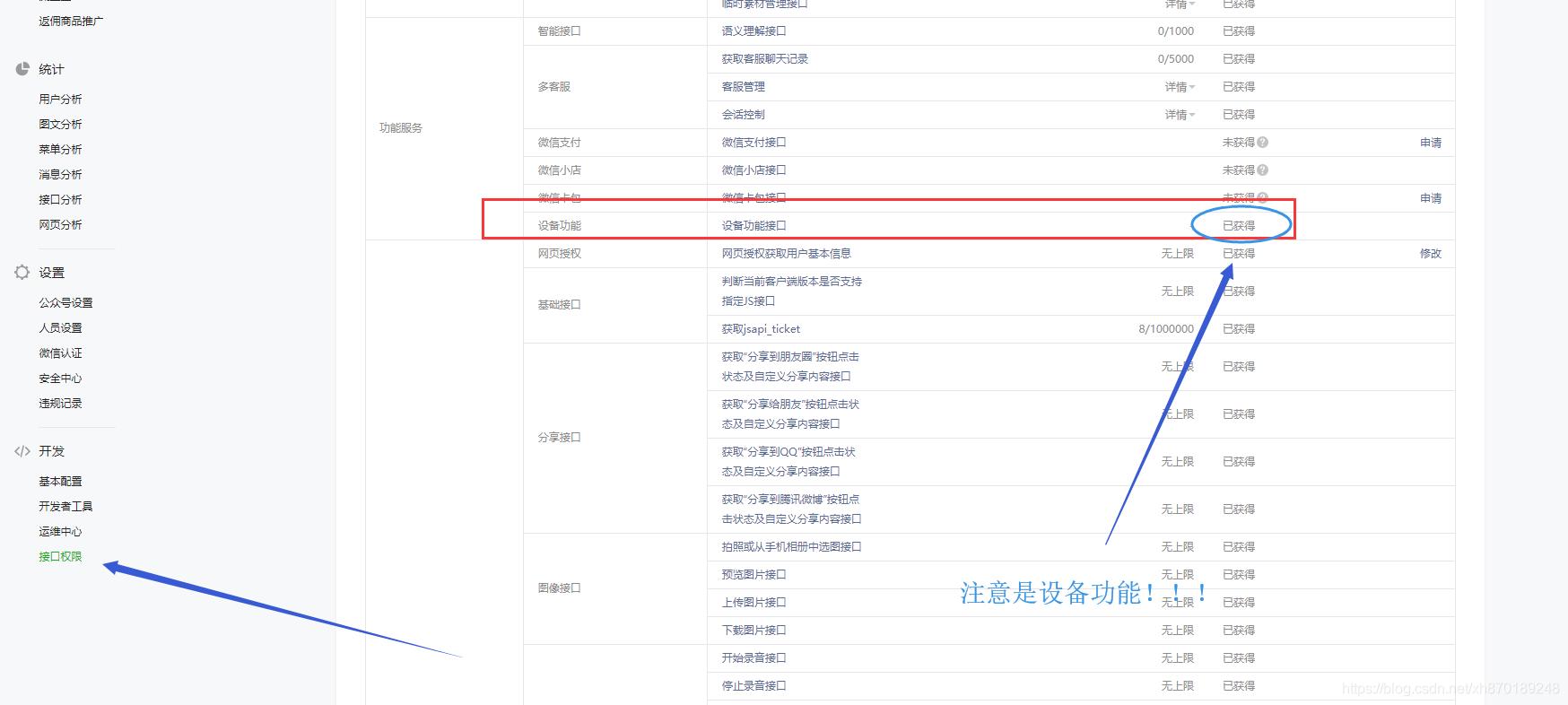Viewport: 1568px width, 705px height.
Task: Select 菜单分析 in the sidebar
Action: [60, 149]
